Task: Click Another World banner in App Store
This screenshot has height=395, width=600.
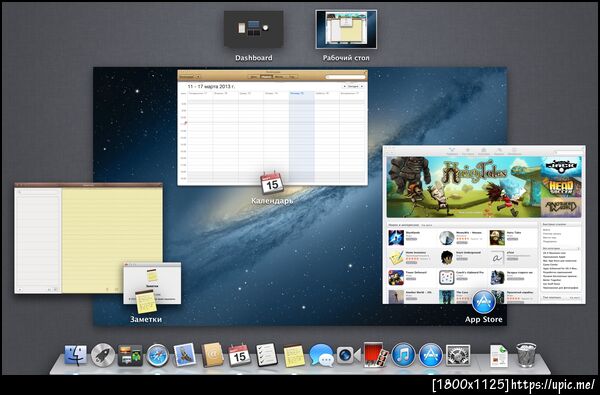Action: tap(561, 207)
